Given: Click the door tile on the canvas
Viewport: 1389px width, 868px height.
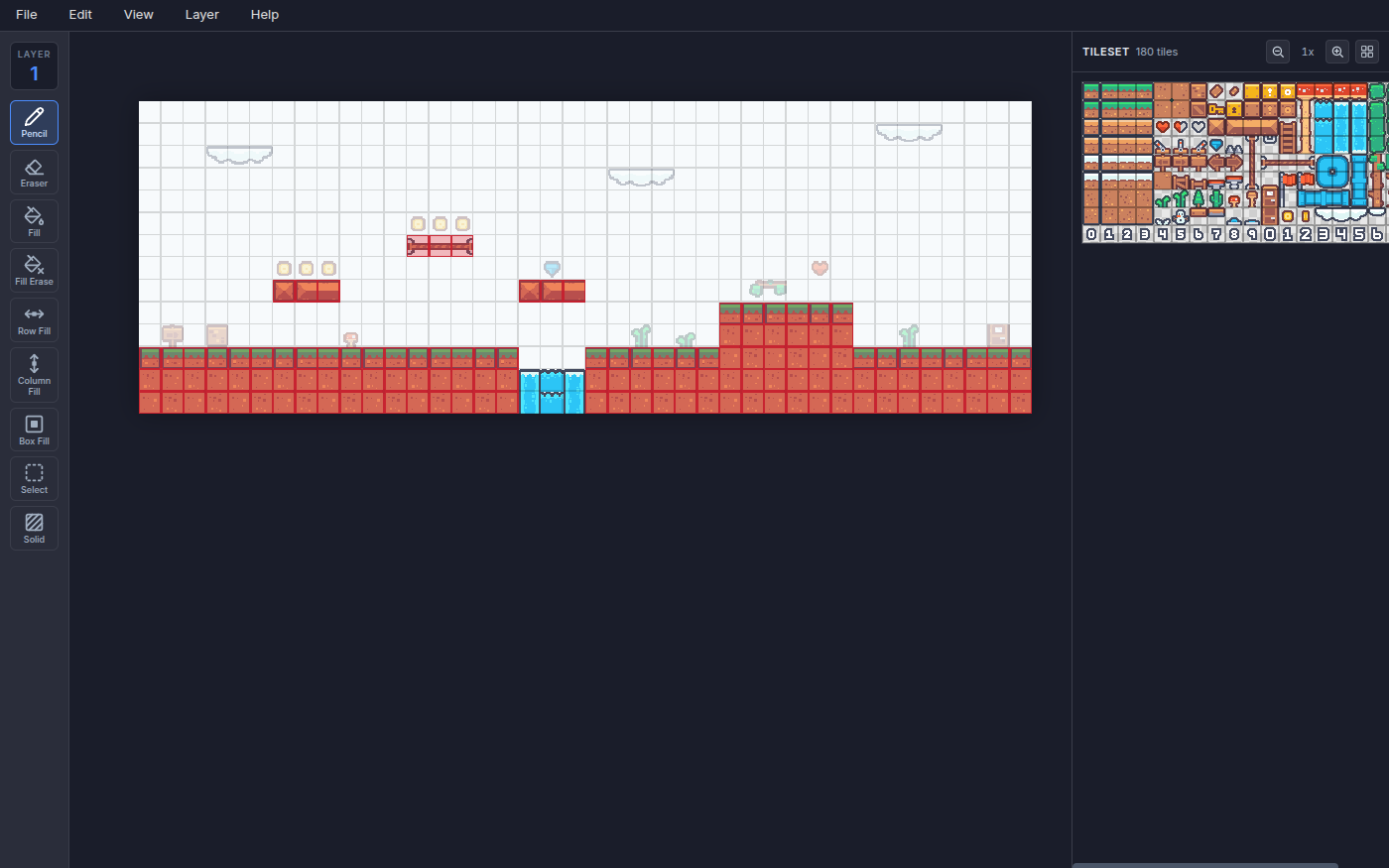Looking at the screenshot, I should coord(998,335).
